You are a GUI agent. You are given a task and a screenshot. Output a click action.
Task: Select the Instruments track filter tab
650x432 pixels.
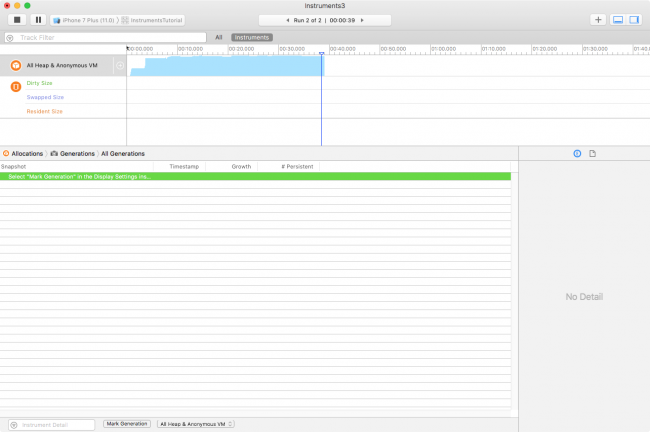click(x=252, y=38)
